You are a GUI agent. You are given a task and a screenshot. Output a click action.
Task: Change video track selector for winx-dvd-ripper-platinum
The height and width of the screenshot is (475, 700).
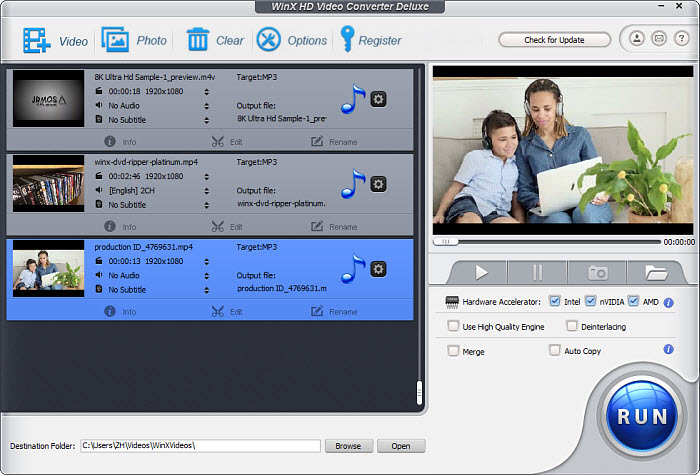coord(206,176)
